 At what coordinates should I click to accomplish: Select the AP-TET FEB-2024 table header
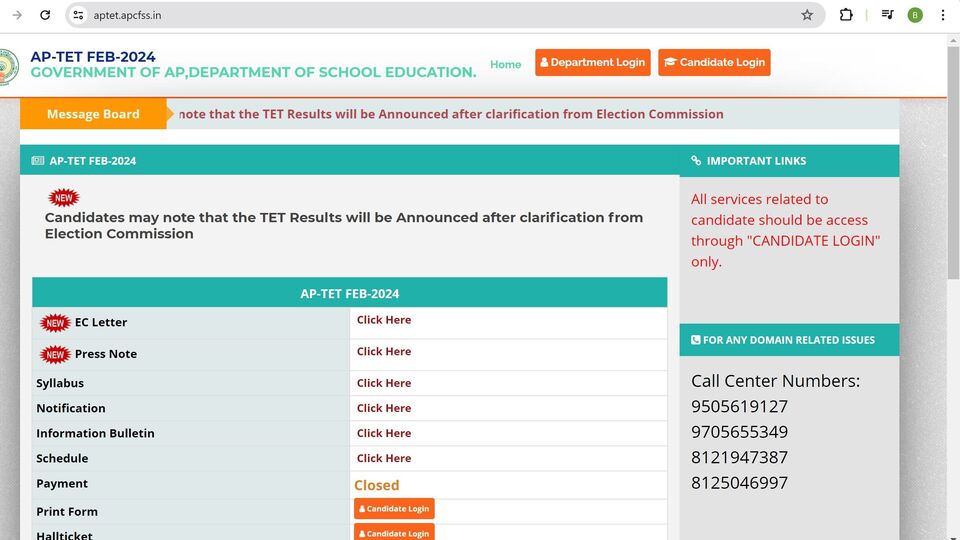coord(350,293)
